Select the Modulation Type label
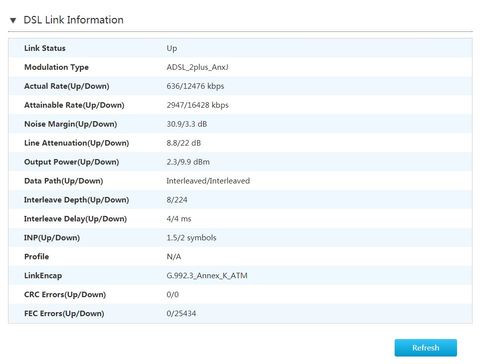 point(56,67)
